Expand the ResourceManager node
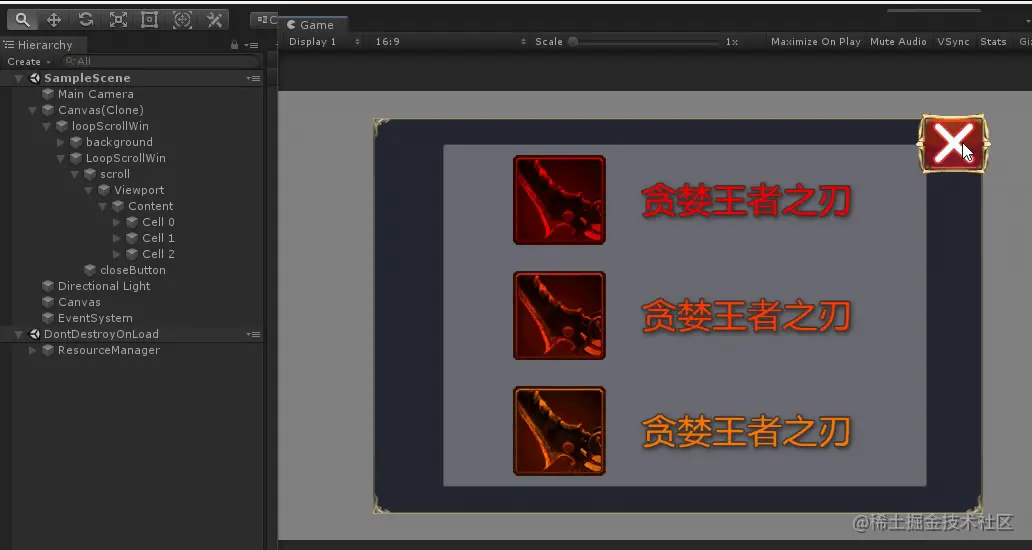1032x550 pixels. click(x=32, y=351)
